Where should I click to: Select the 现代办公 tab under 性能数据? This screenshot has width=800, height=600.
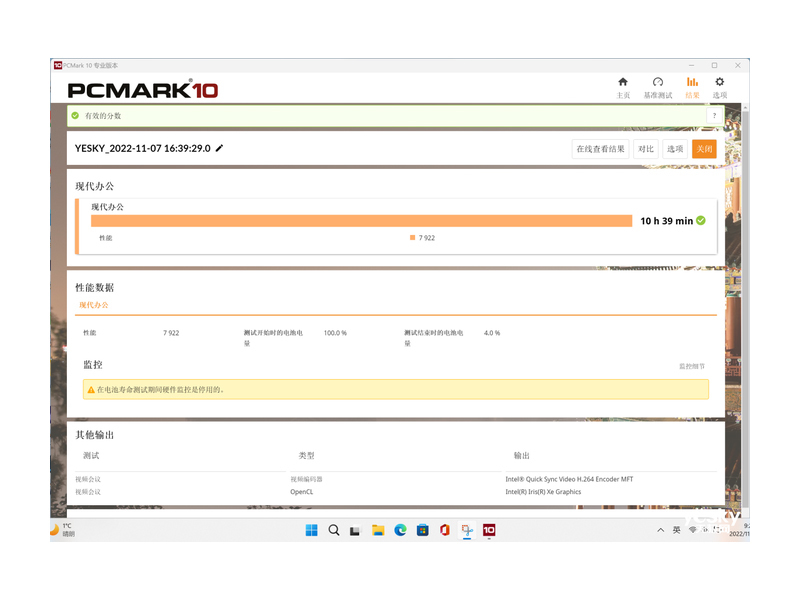click(x=93, y=305)
